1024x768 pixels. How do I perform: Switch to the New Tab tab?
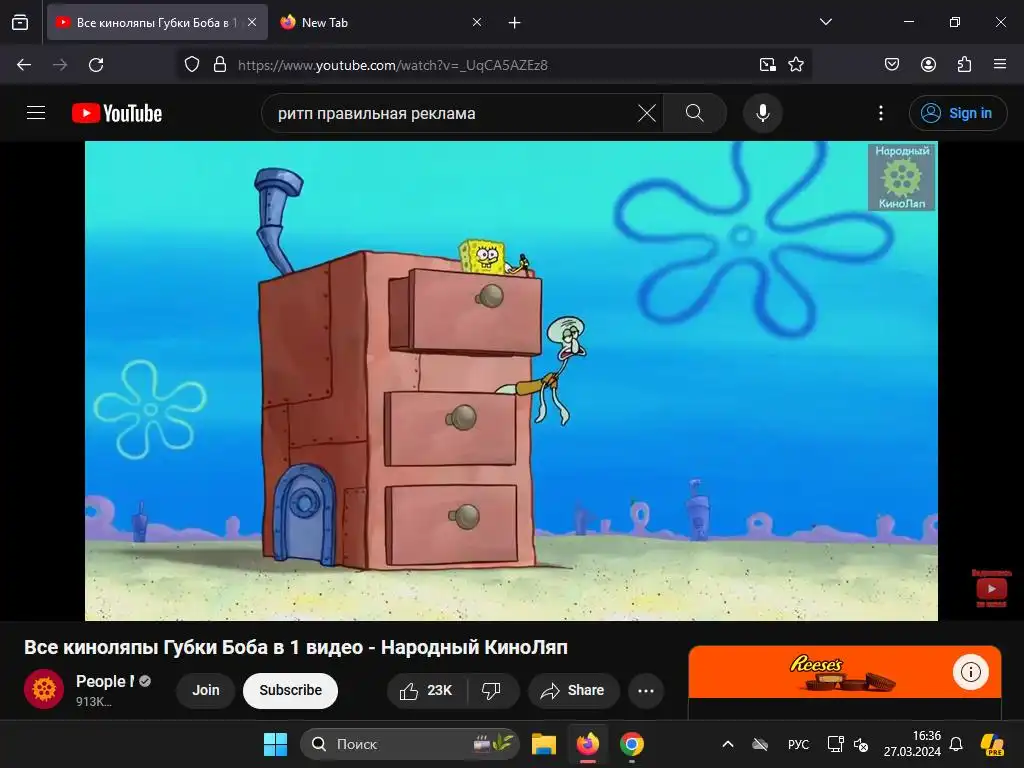[x=381, y=22]
